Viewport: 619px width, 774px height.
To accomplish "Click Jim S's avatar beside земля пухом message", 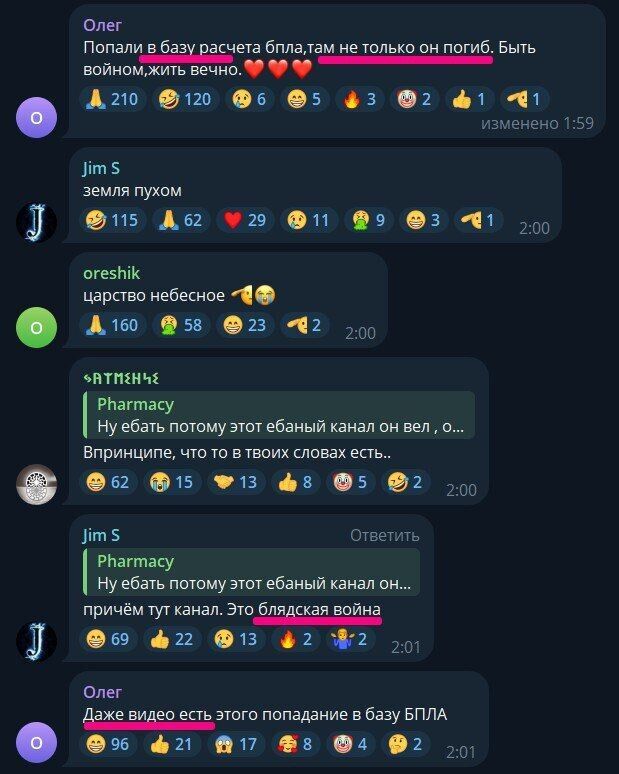I will point(37,222).
